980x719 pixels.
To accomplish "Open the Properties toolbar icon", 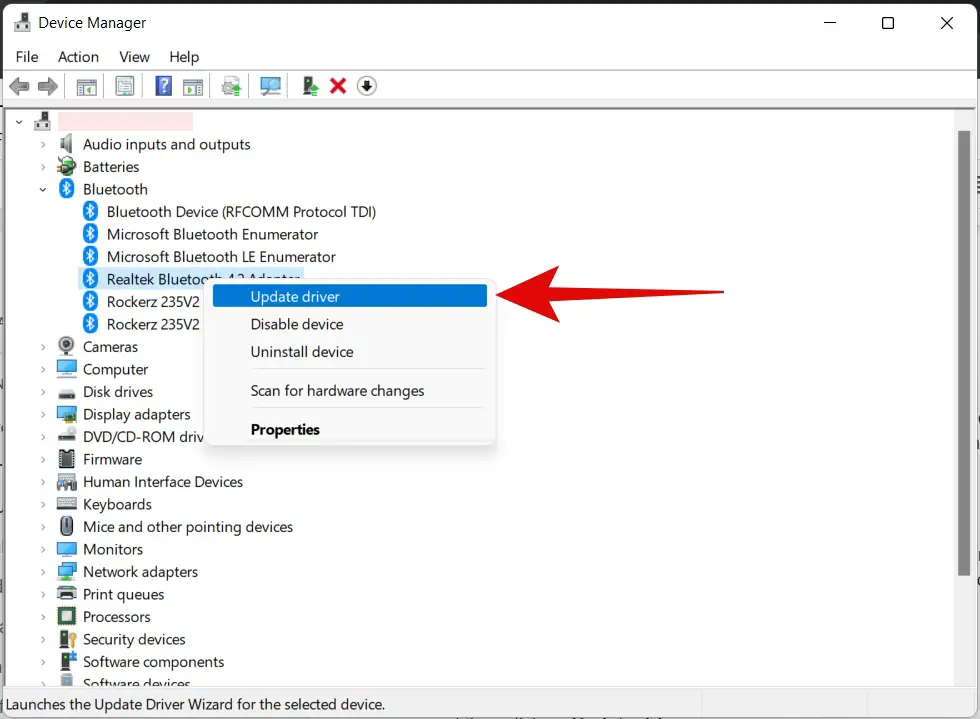I will 125,86.
